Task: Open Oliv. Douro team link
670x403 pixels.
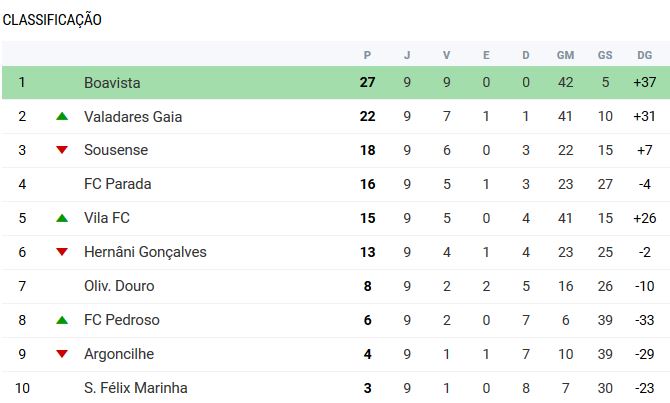Action: tap(121, 286)
